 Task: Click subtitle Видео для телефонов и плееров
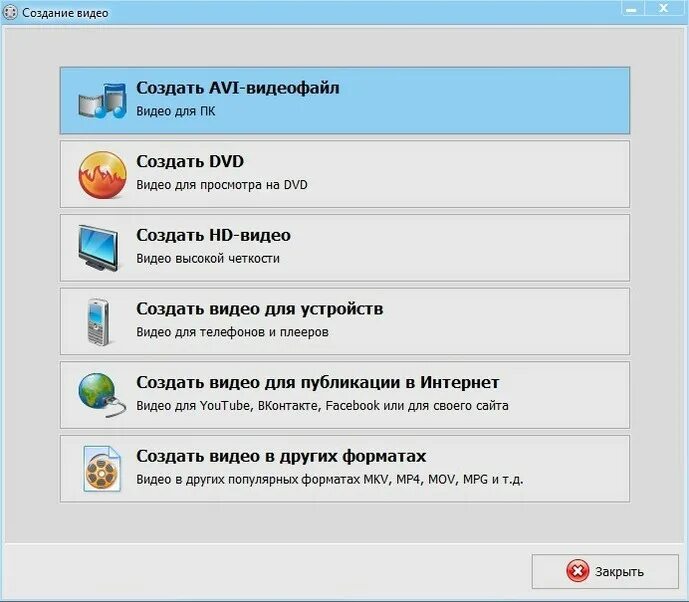click(232, 332)
